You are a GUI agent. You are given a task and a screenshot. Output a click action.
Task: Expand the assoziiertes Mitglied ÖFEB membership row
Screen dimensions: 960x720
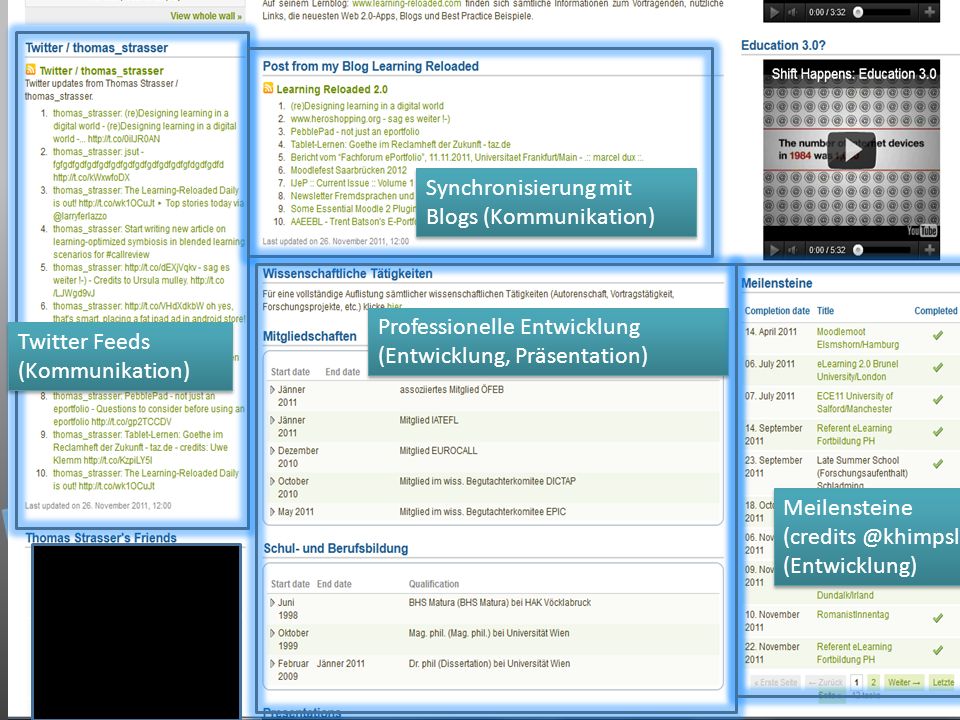tap(272, 389)
